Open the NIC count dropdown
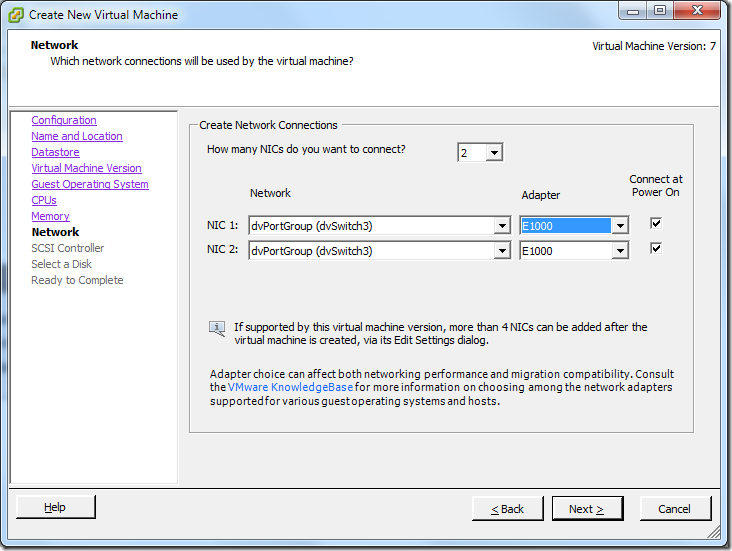This screenshot has height=551, width=732. (494, 153)
